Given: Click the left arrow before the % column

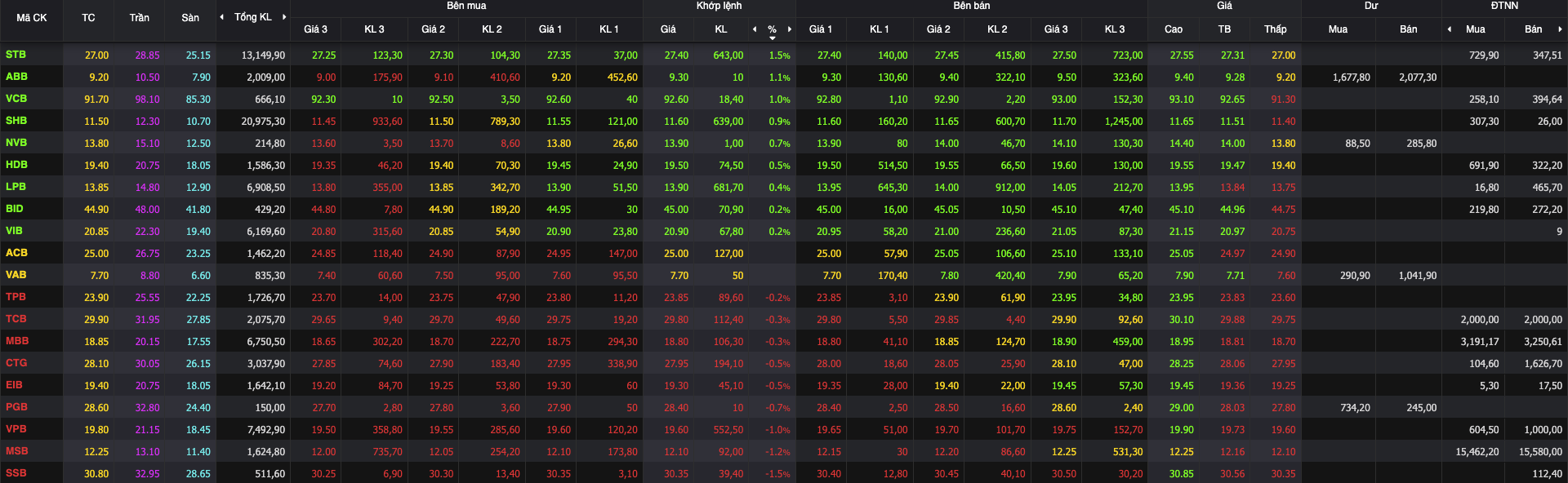Looking at the screenshot, I should tap(755, 29).
